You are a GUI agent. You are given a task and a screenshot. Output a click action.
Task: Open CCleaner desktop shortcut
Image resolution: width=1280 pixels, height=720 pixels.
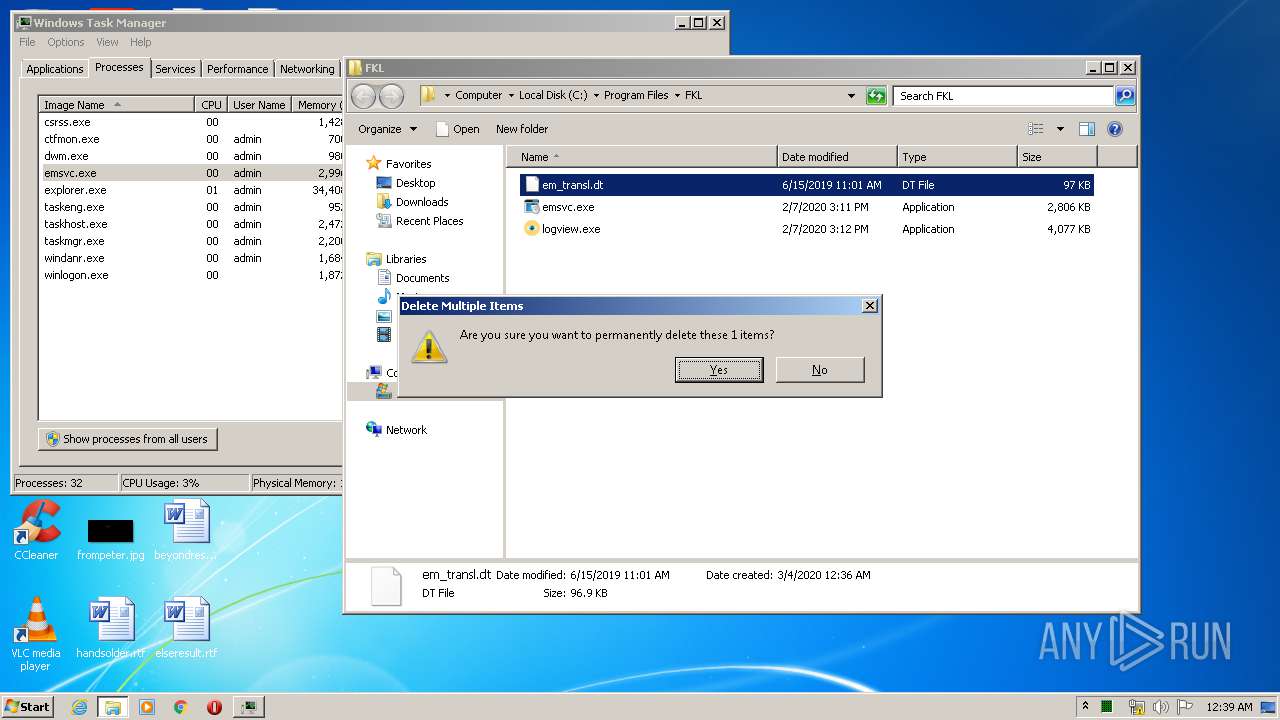pyautogui.click(x=36, y=530)
